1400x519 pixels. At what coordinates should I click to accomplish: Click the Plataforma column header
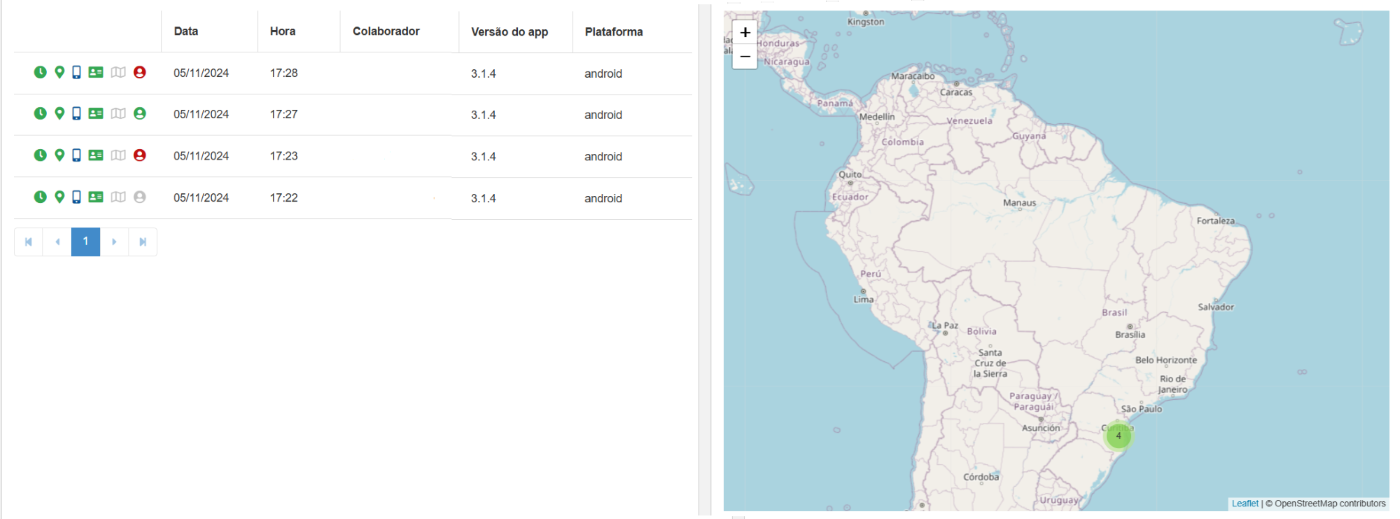pos(614,31)
